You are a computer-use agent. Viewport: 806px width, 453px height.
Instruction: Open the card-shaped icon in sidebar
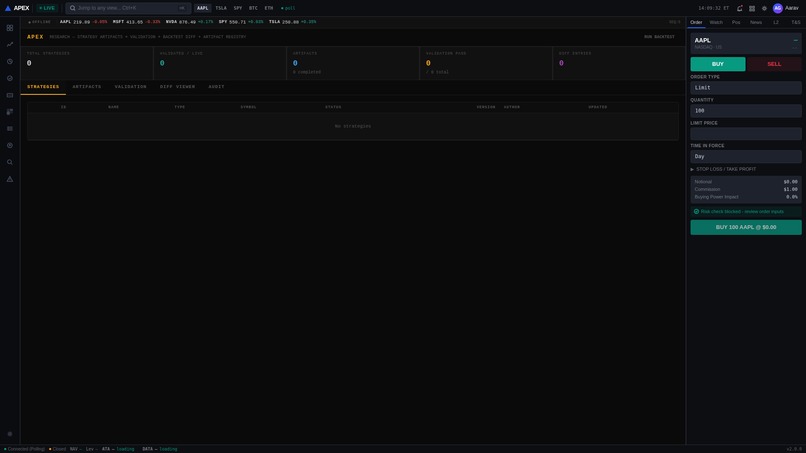(10, 95)
